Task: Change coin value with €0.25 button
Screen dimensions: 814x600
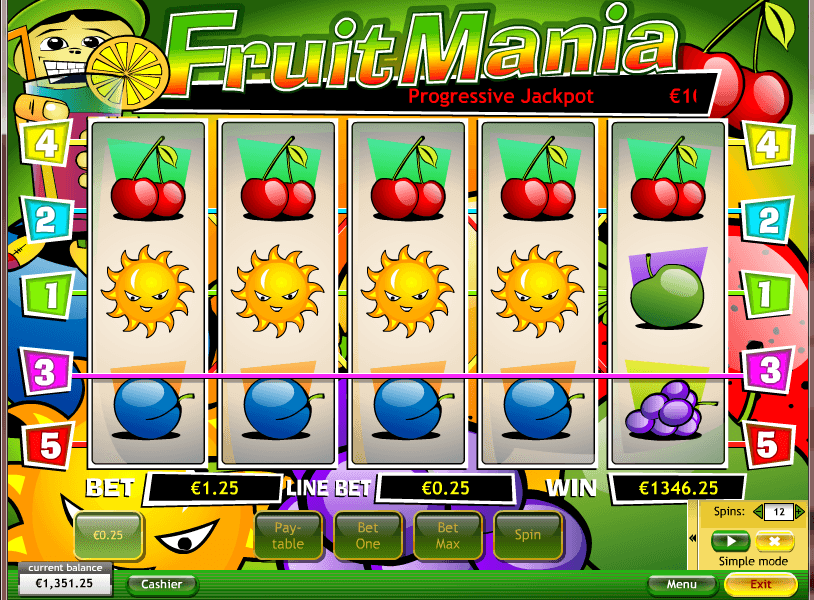Action: pos(108,535)
